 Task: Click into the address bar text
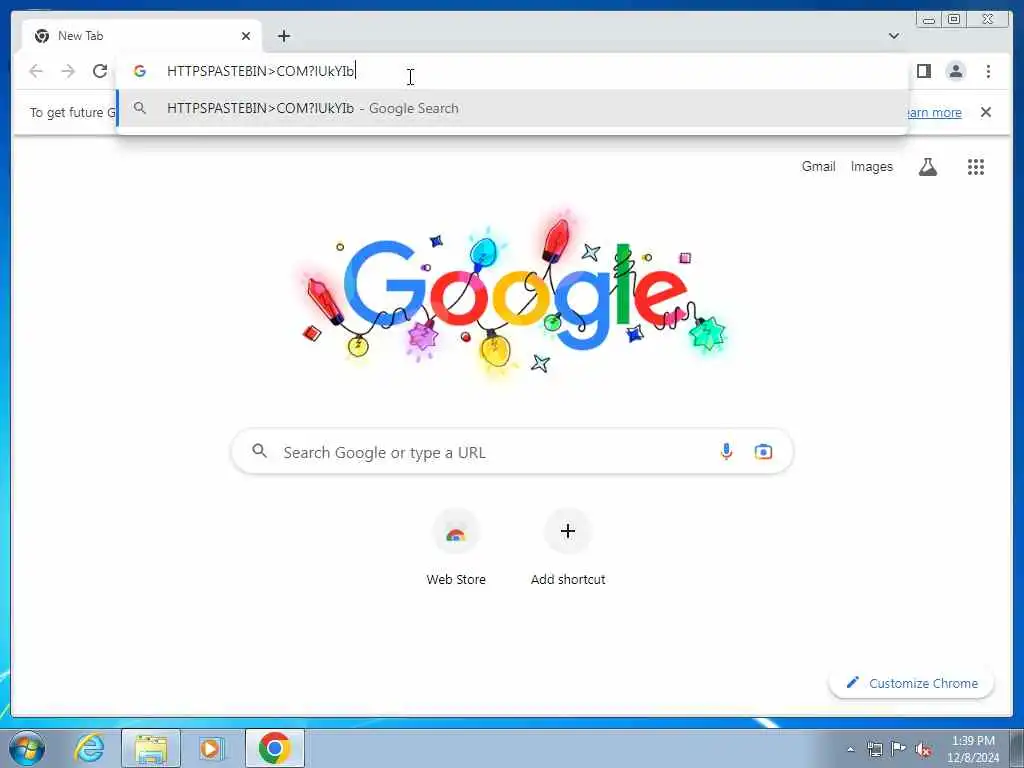(x=261, y=71)
